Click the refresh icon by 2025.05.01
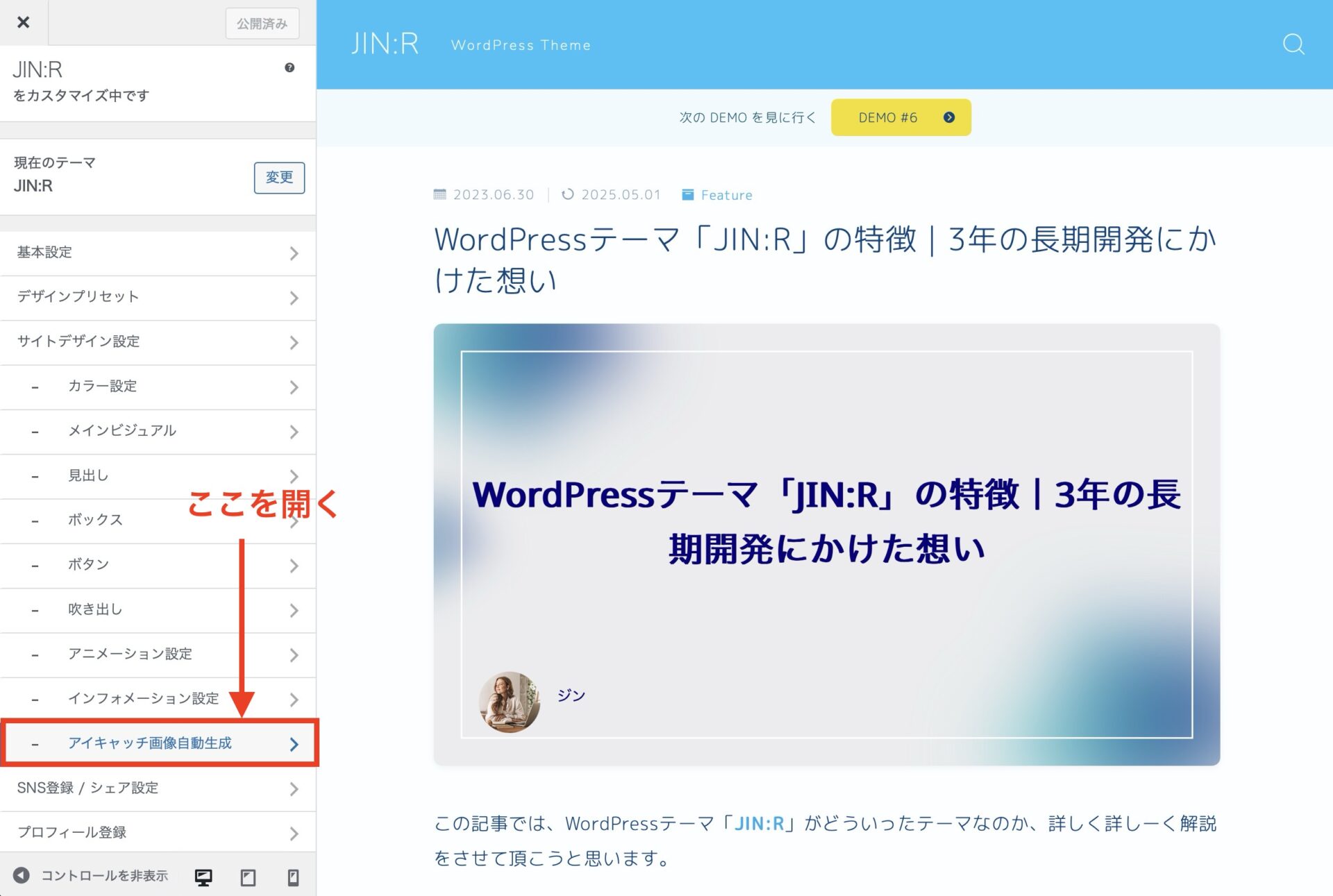 pyautogui.click(x=568, y=194)
